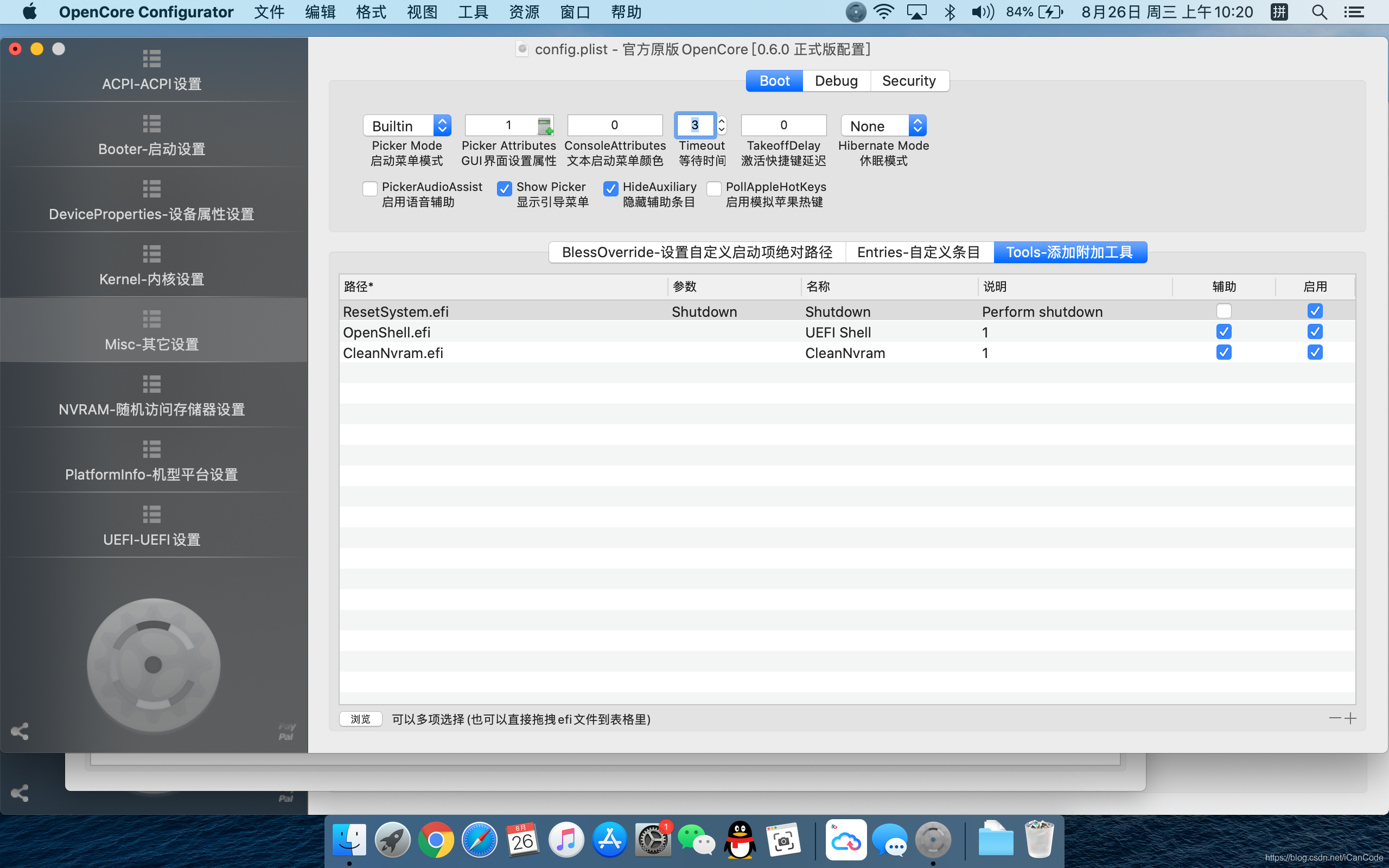This screenshot has height=868, width=1389.
Task: Open the NVRAM sidebar section icon
Action: (151, 384)
